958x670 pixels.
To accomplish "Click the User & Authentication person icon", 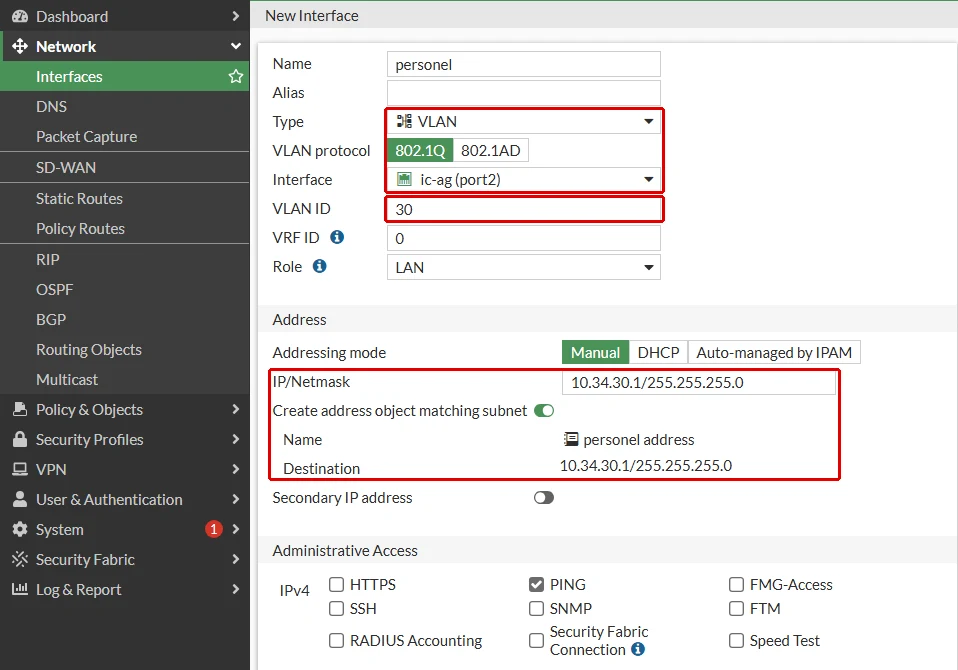I will pyautogui.click(x=20, y=499).
